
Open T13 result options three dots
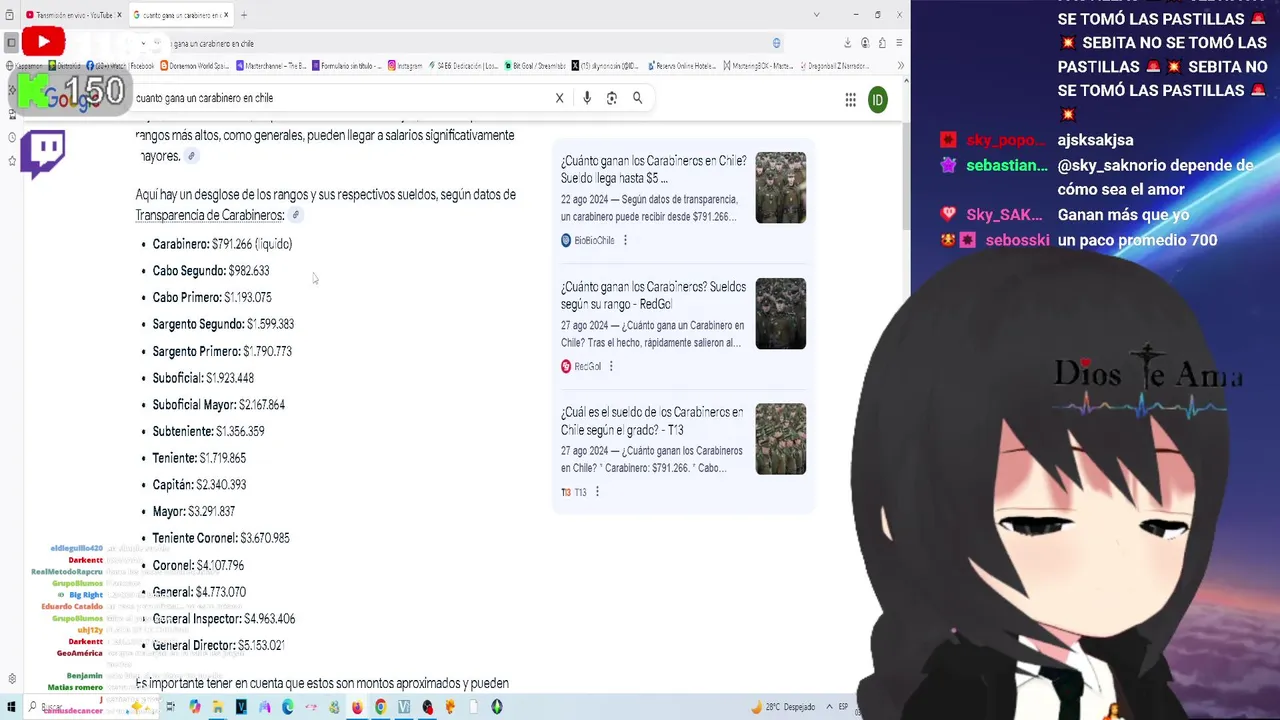coord(597,491)
